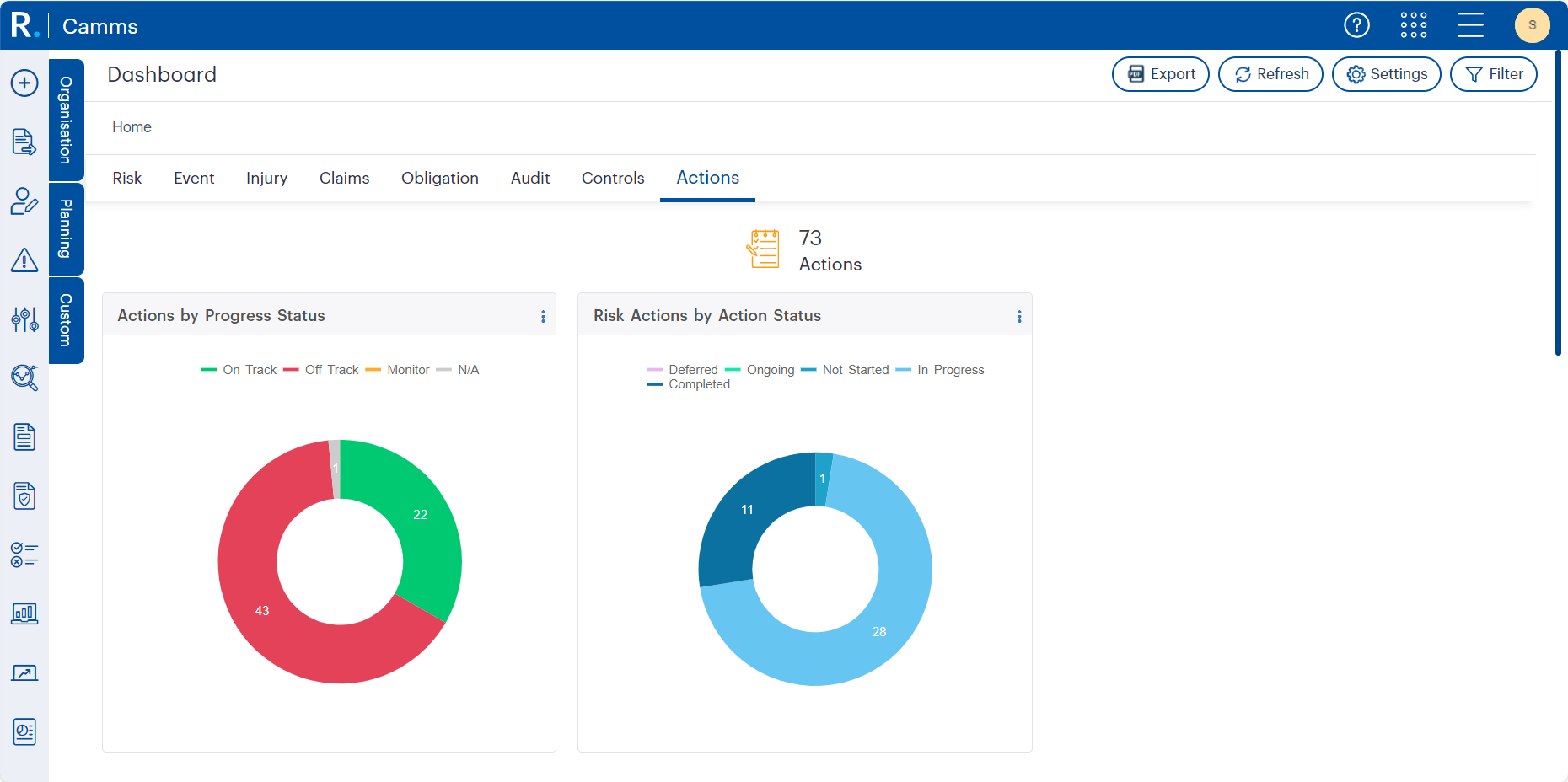Screen dimensions: 1568x782
Task: Toggle the Monitor legend item
Action: 398,370
